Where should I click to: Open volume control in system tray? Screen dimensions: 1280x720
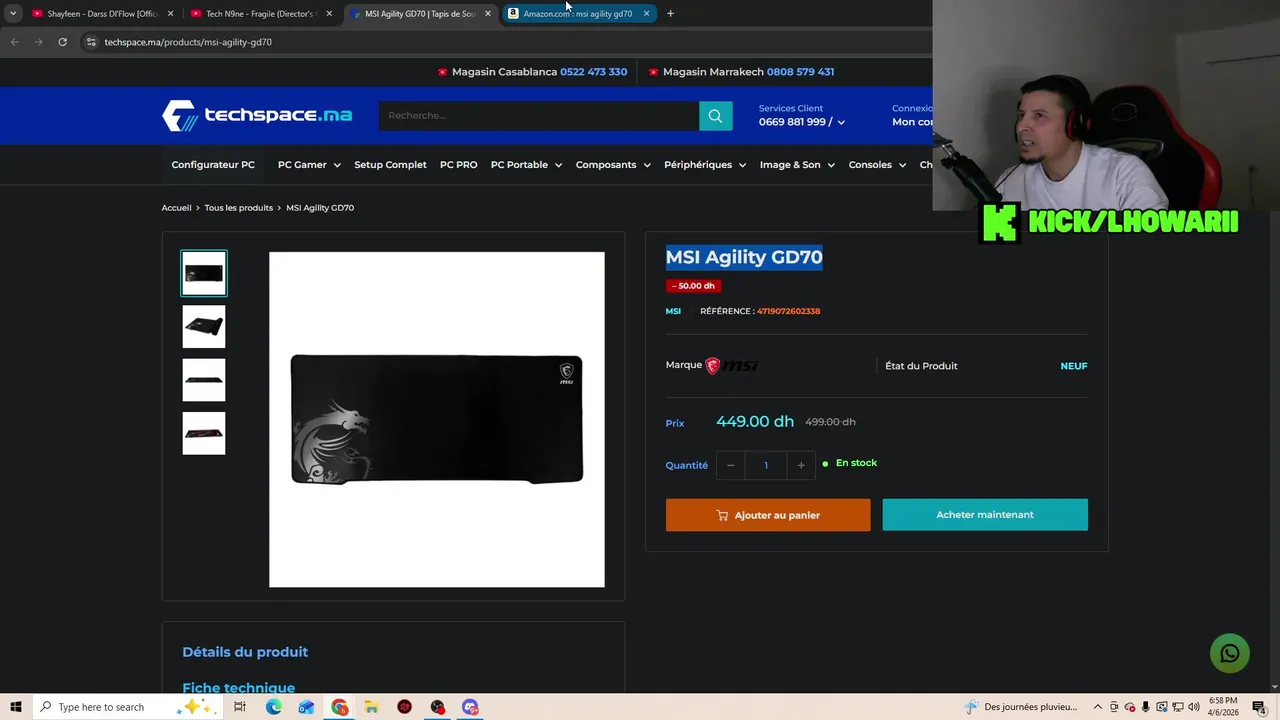tap(1194, 707)
